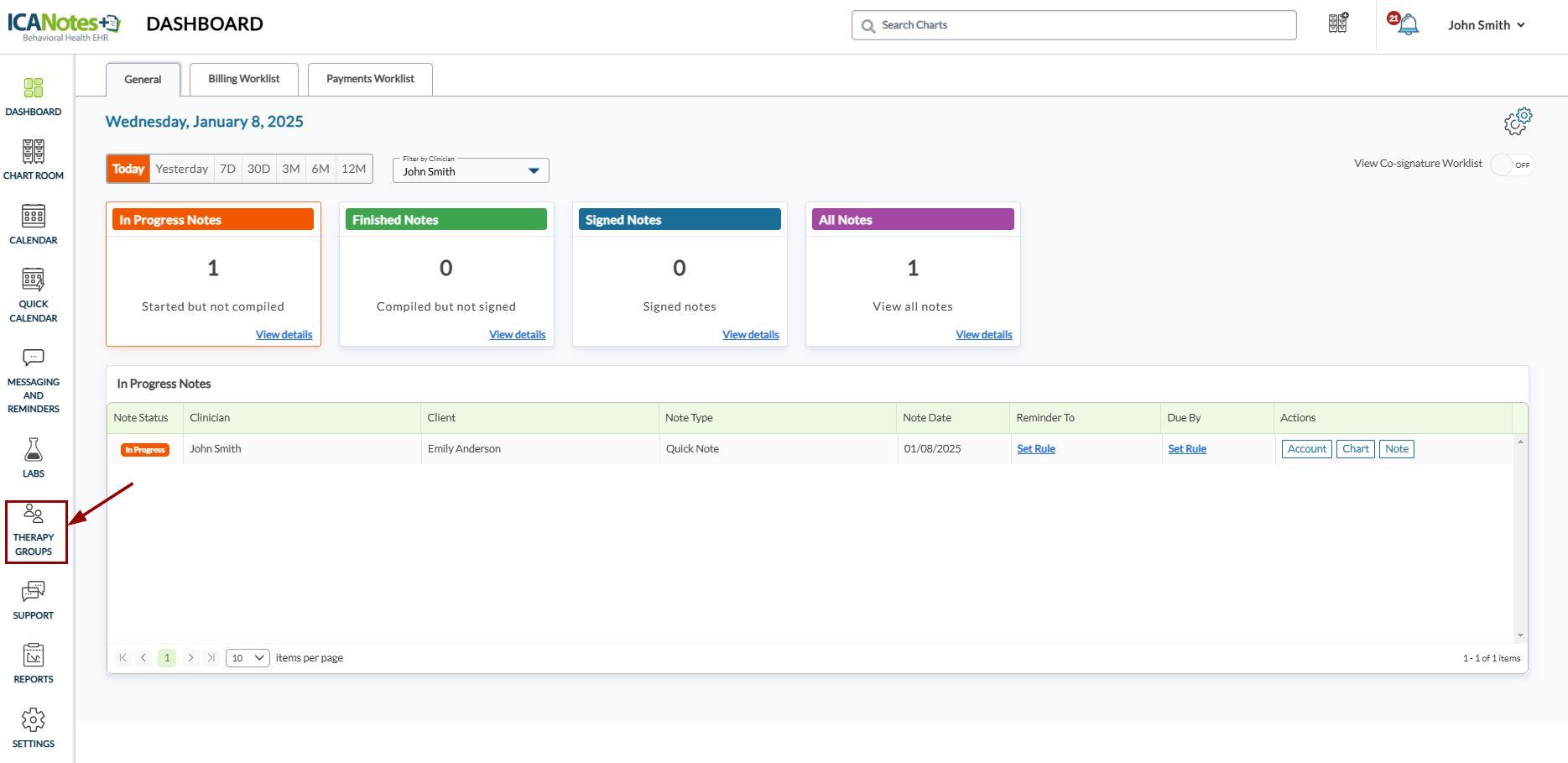Open the items per page dropdown
Image resolution: width=1568 pixels, height=763 pixels.
click(247, 658)
